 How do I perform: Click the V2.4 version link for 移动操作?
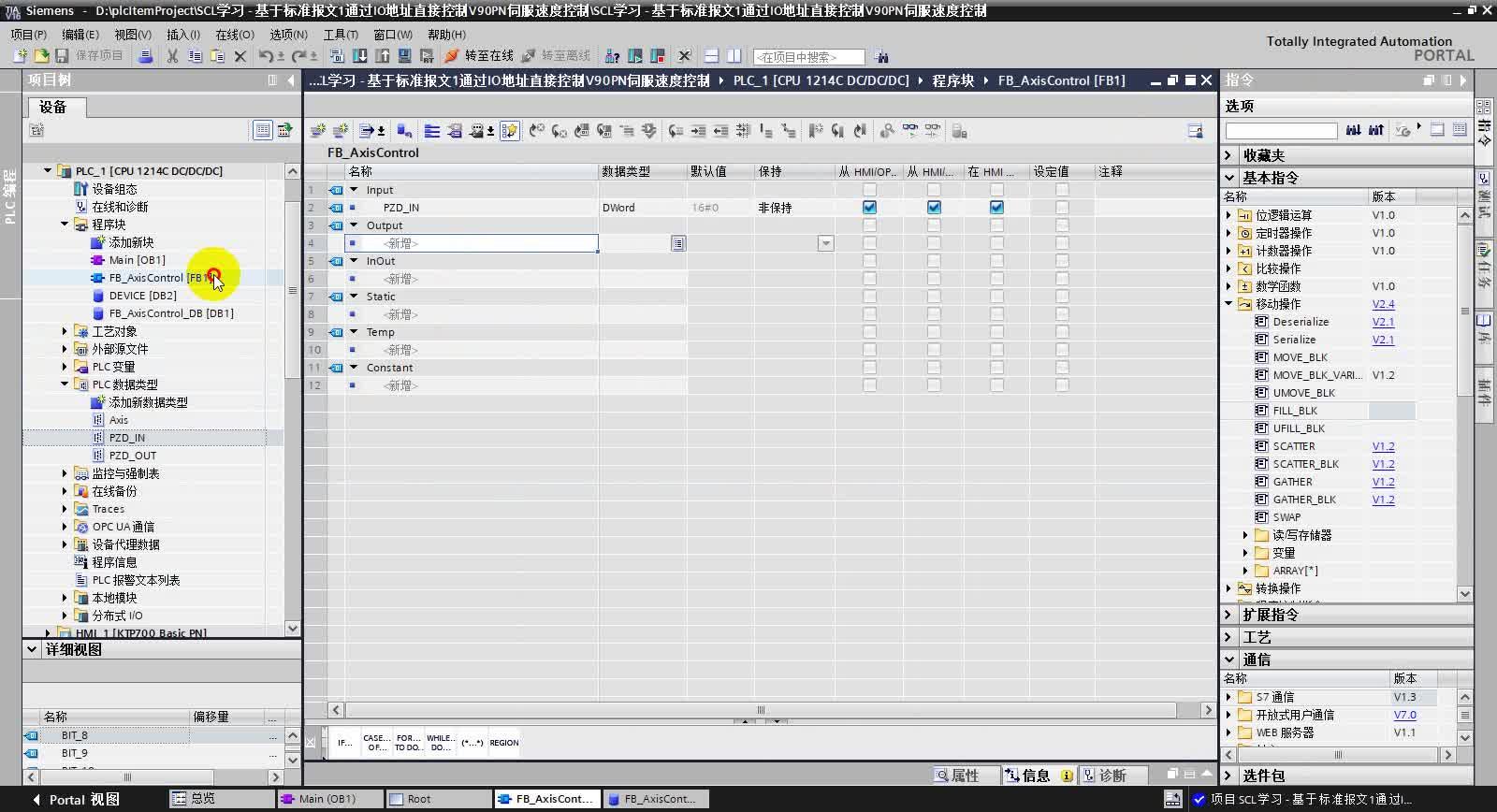(1383, 304)
